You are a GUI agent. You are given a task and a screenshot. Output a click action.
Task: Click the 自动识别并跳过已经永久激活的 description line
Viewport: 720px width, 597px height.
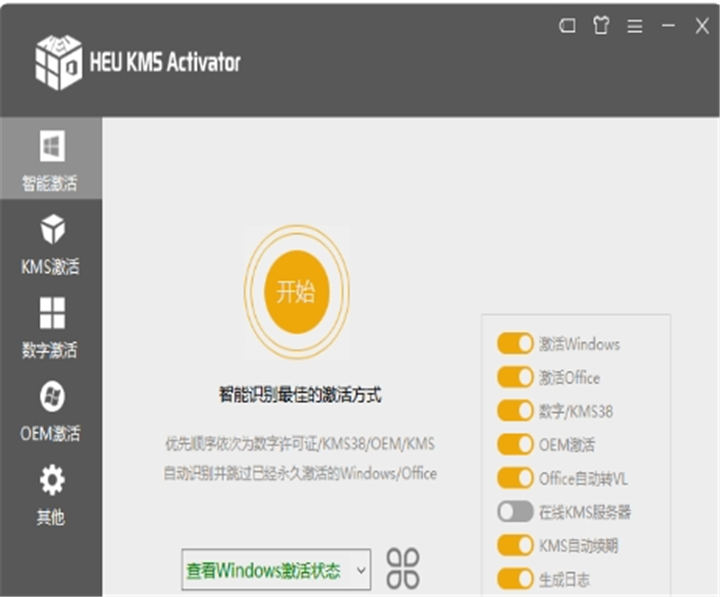(x=300, y=473)
